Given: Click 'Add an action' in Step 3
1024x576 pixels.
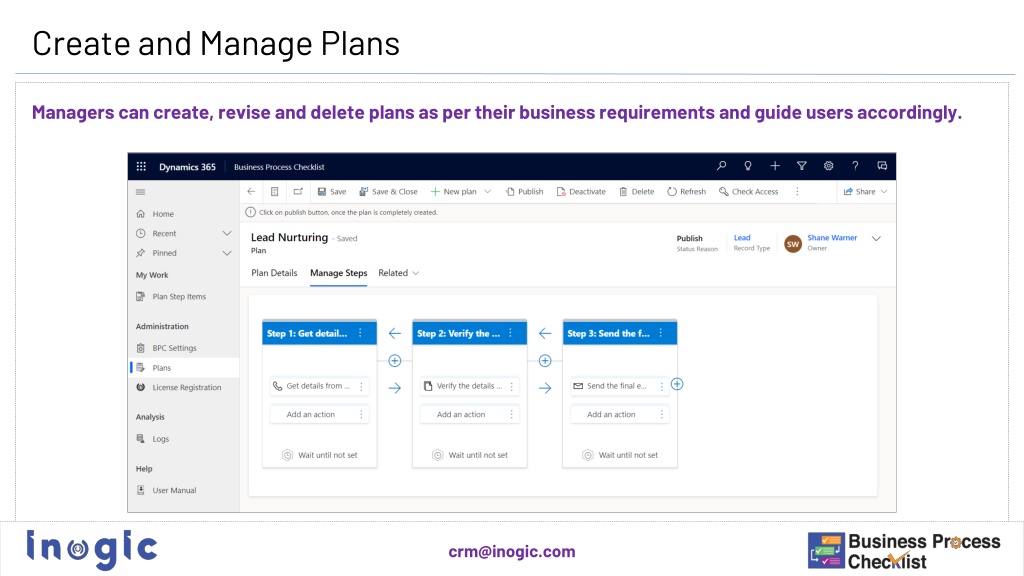Looking at the screenshot, I should (x=620, y=414).
